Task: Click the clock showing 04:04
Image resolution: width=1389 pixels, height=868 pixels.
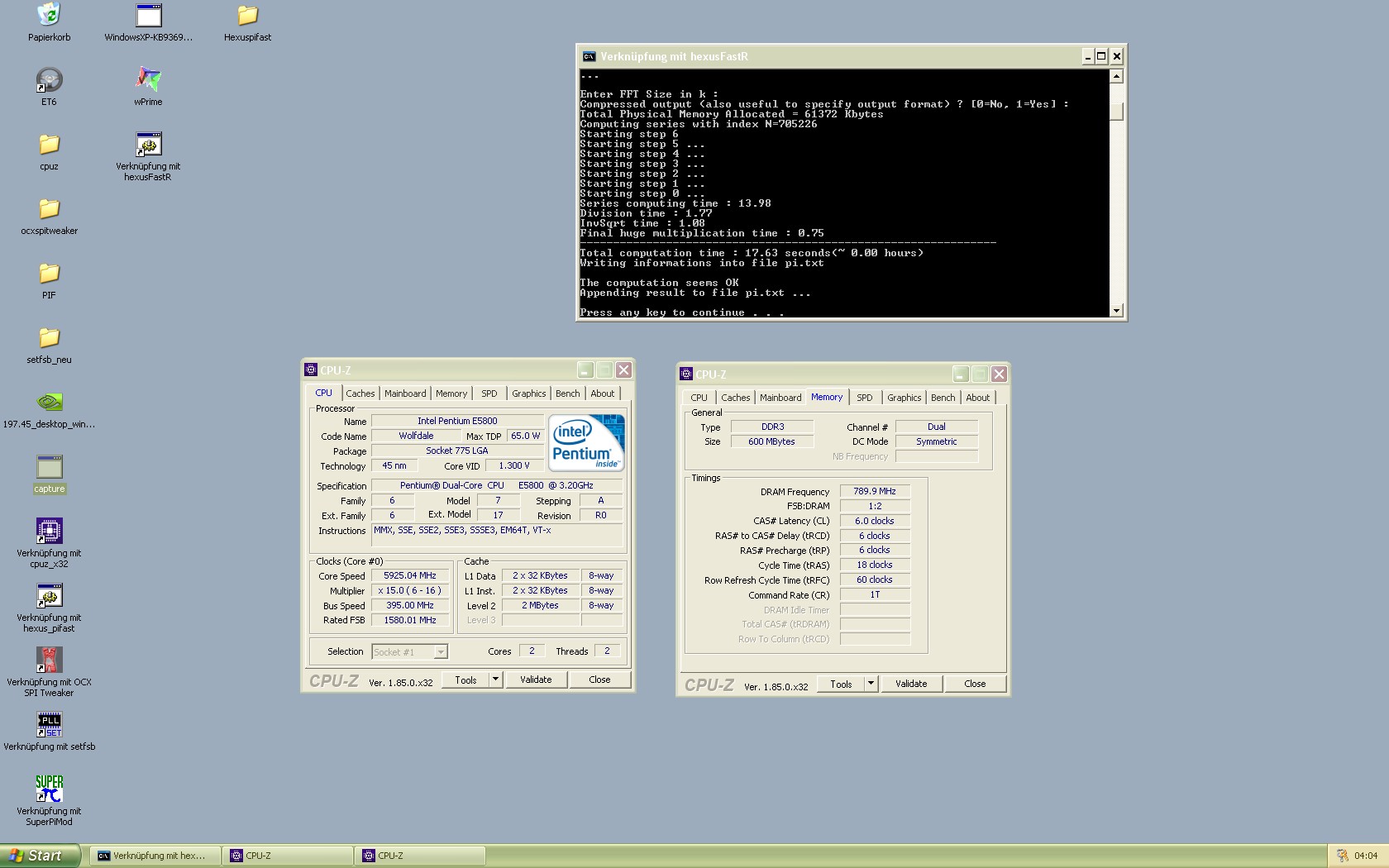Action: pyautogui.click(x=1366, y=856)
